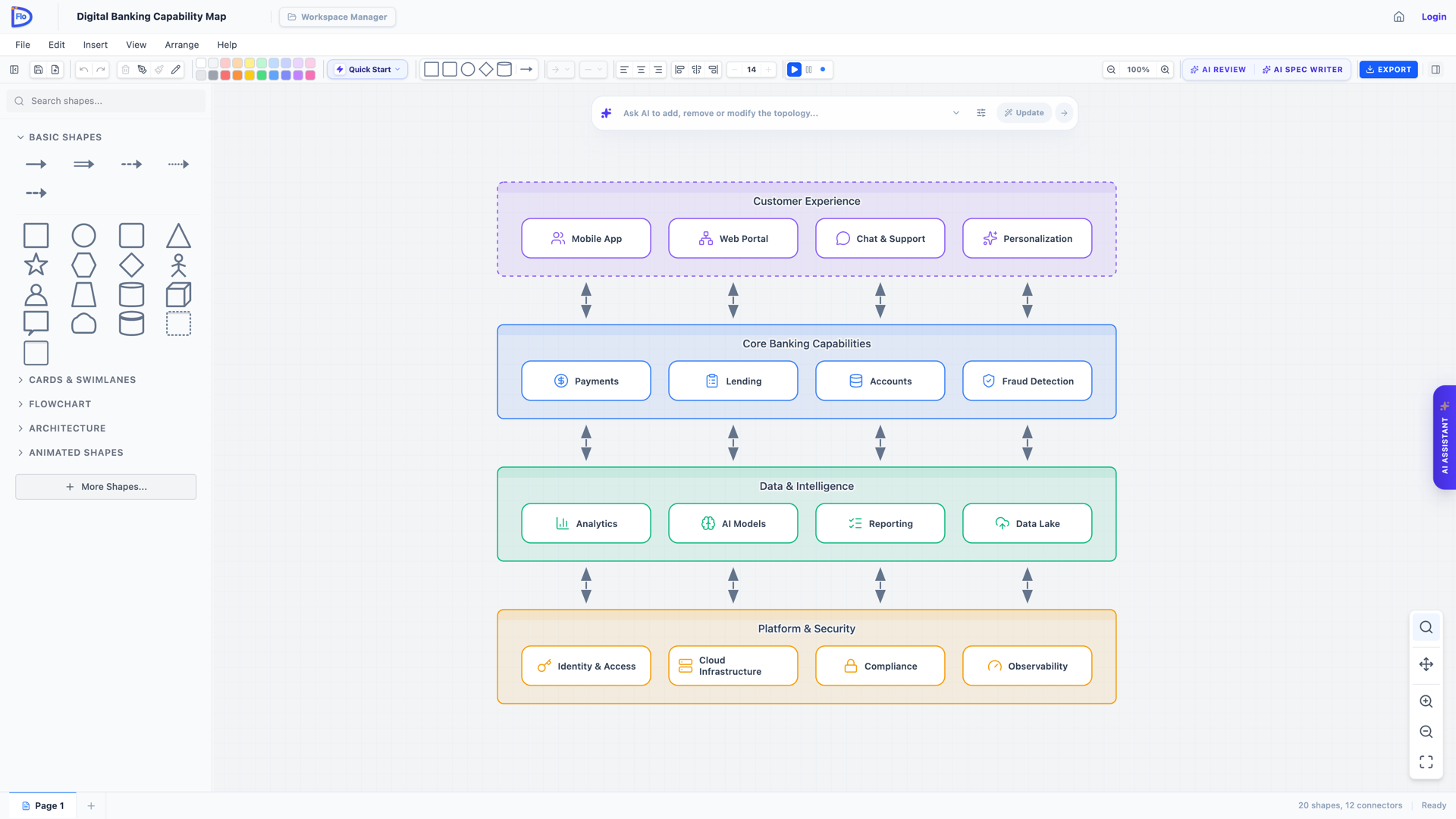
Task: Decrease the font size
Action: click(x=734, y=70)
